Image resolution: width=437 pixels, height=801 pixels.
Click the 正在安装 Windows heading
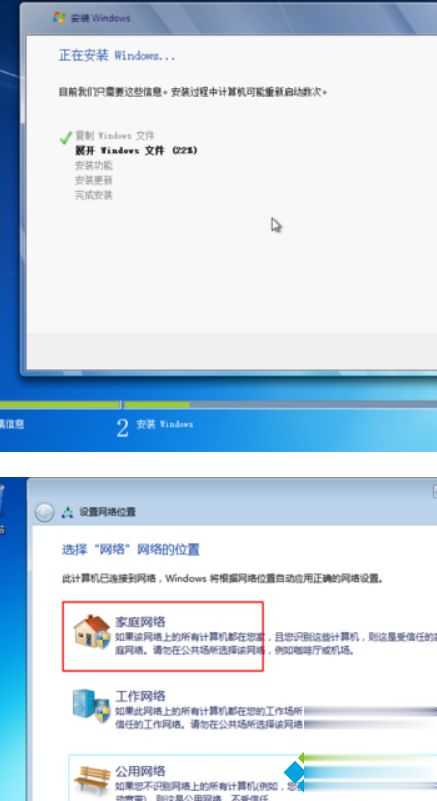117,55
